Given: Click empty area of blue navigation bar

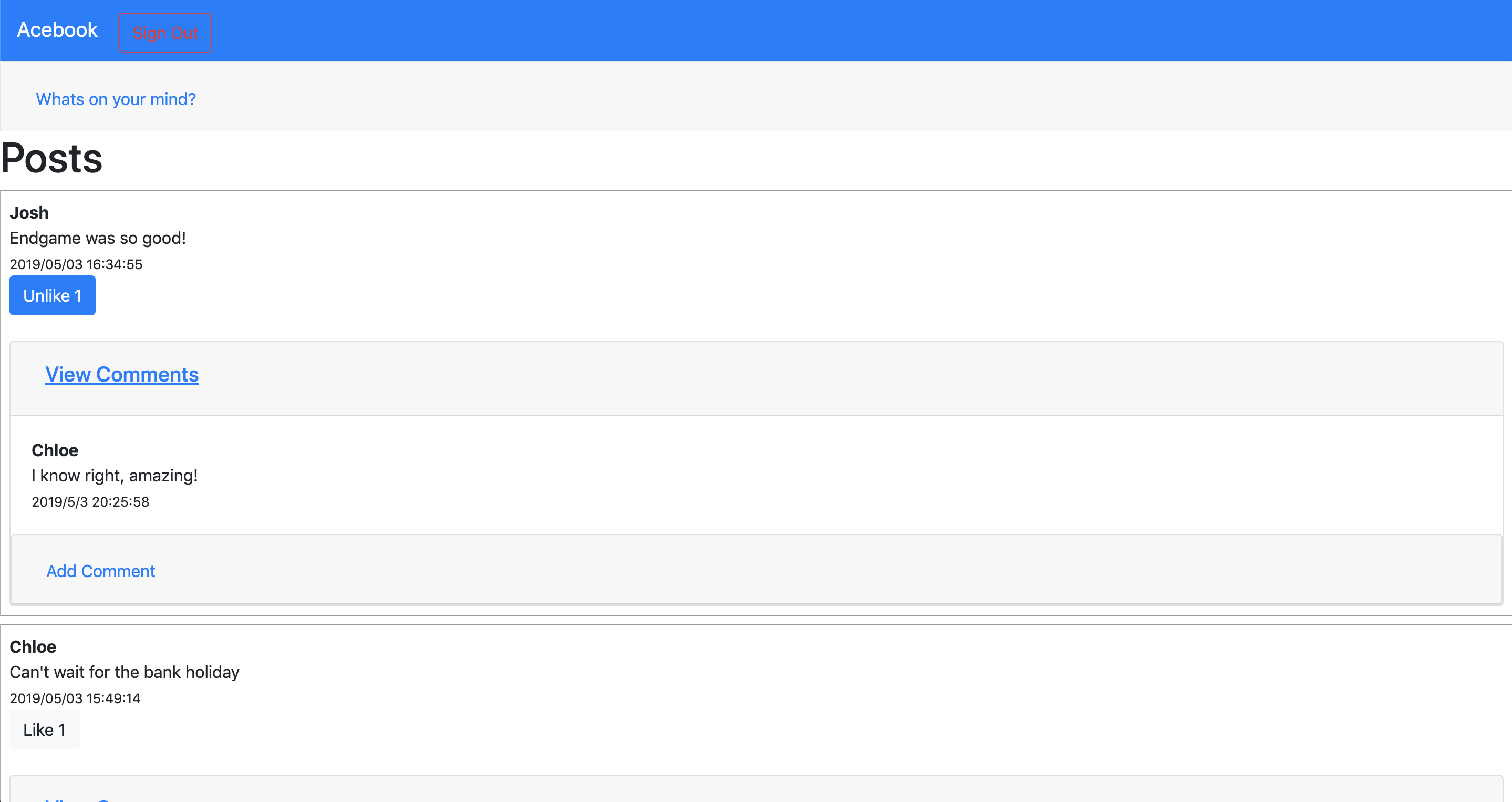Looking at the screenshot, I should point(822,30).
